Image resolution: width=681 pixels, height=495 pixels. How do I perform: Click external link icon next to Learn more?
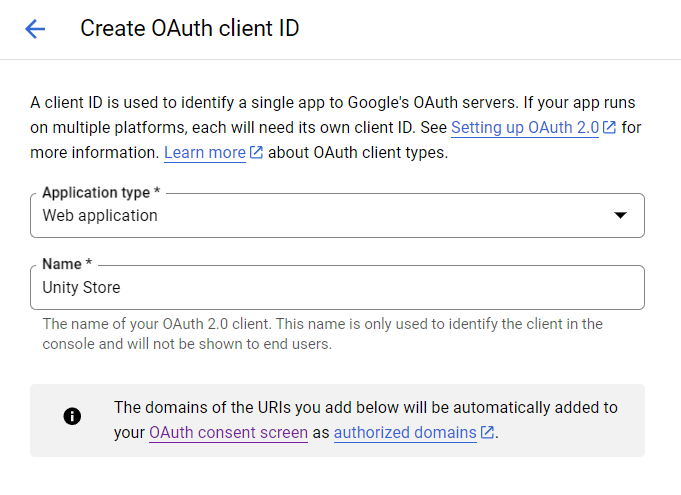tap(256, 153)
